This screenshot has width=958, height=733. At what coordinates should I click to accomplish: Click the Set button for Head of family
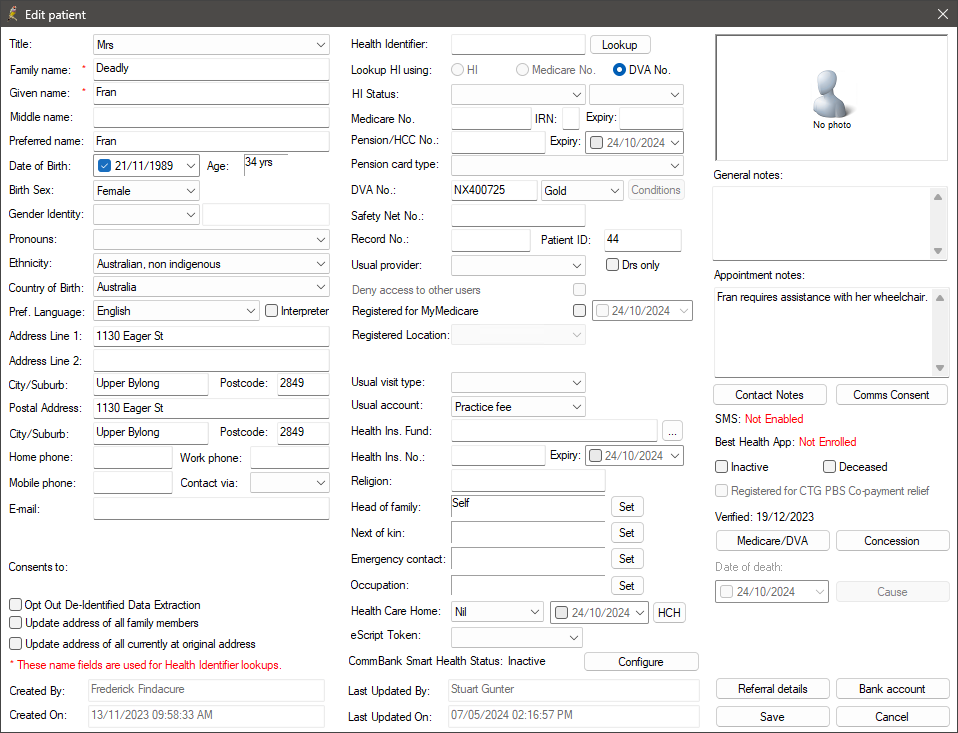(x=627, y=506)
